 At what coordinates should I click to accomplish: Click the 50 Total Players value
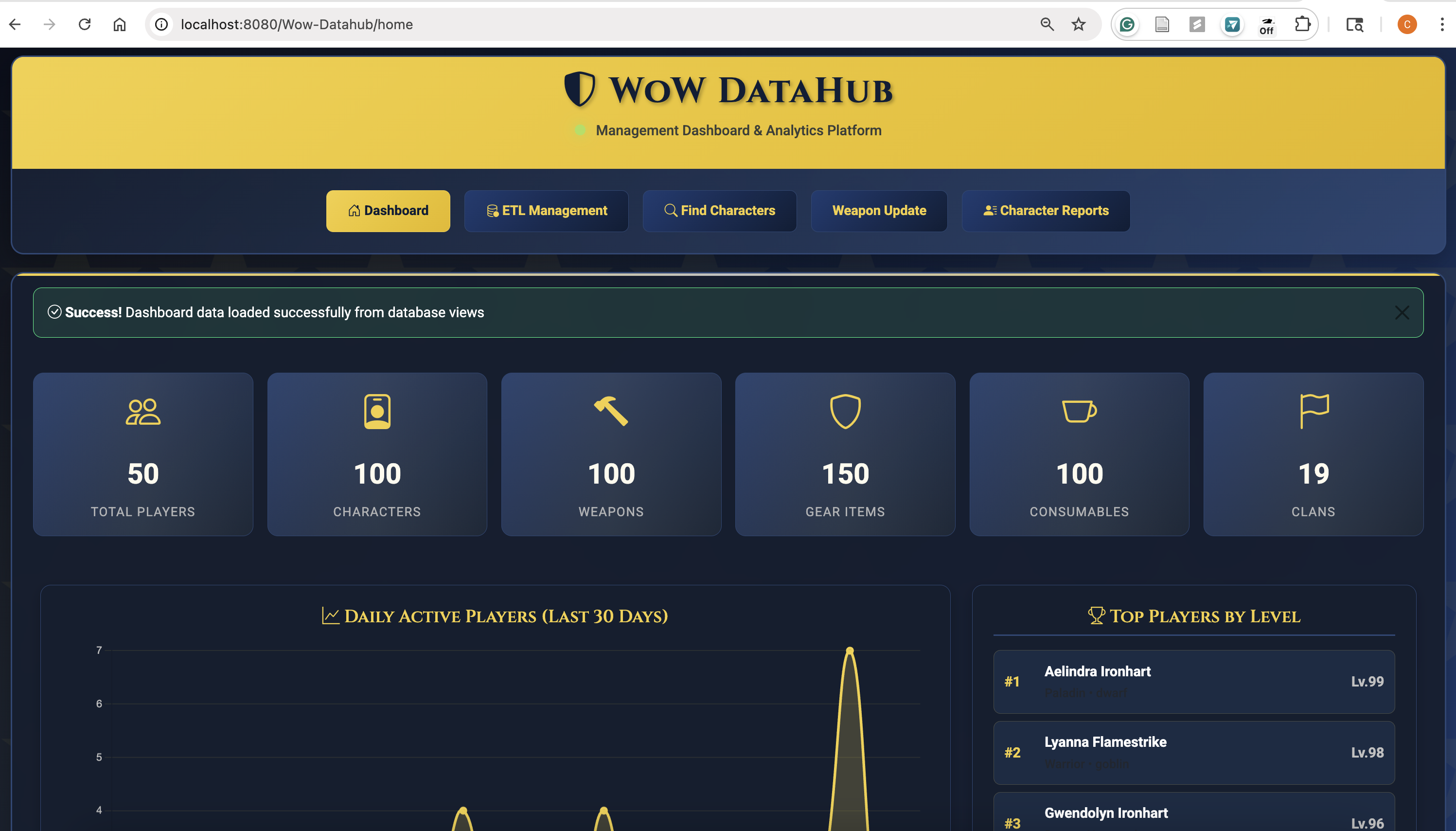pyautogui.click(x=143, y=474)
